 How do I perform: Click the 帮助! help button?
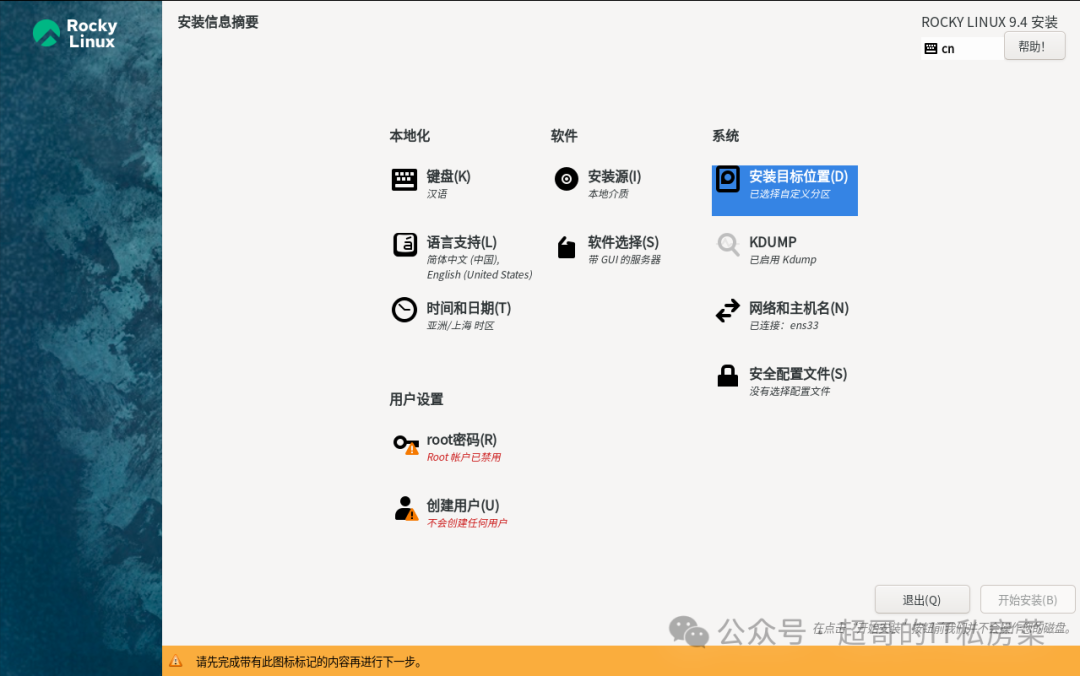1034,46
